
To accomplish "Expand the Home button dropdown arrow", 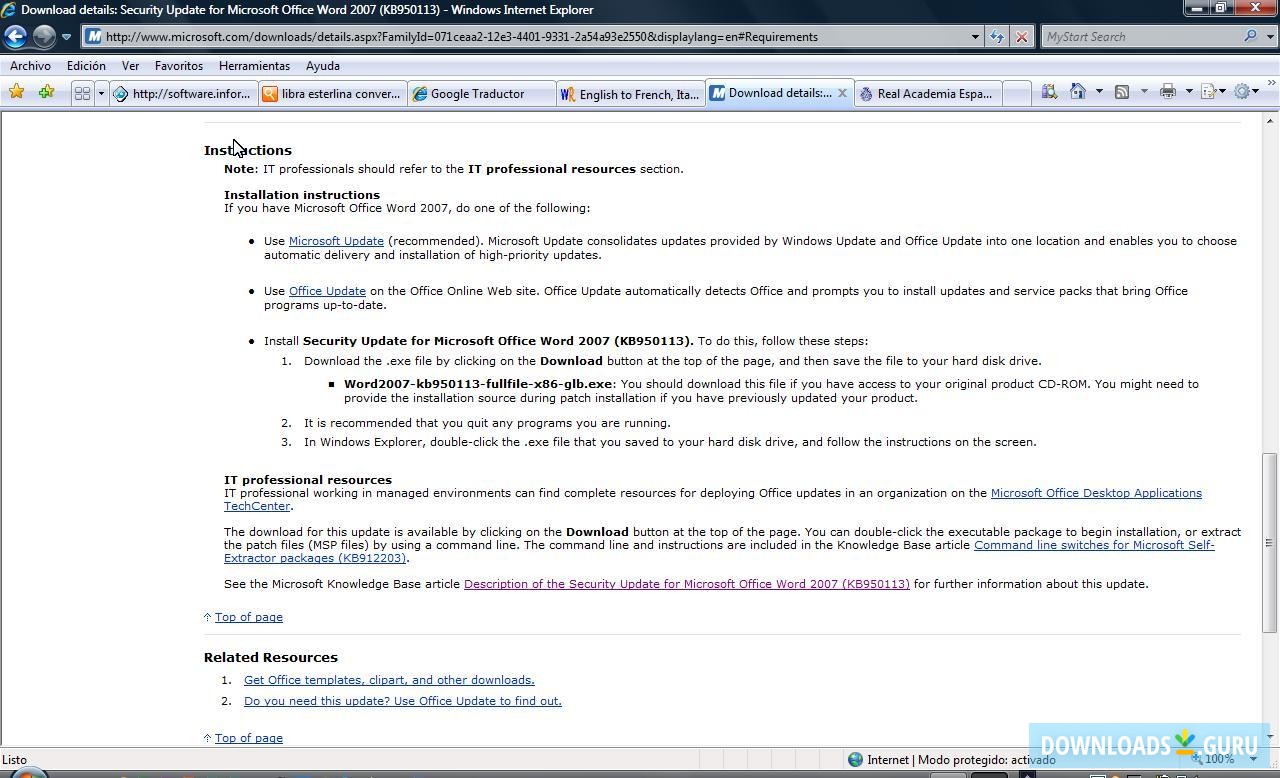I will (1099, 92).
